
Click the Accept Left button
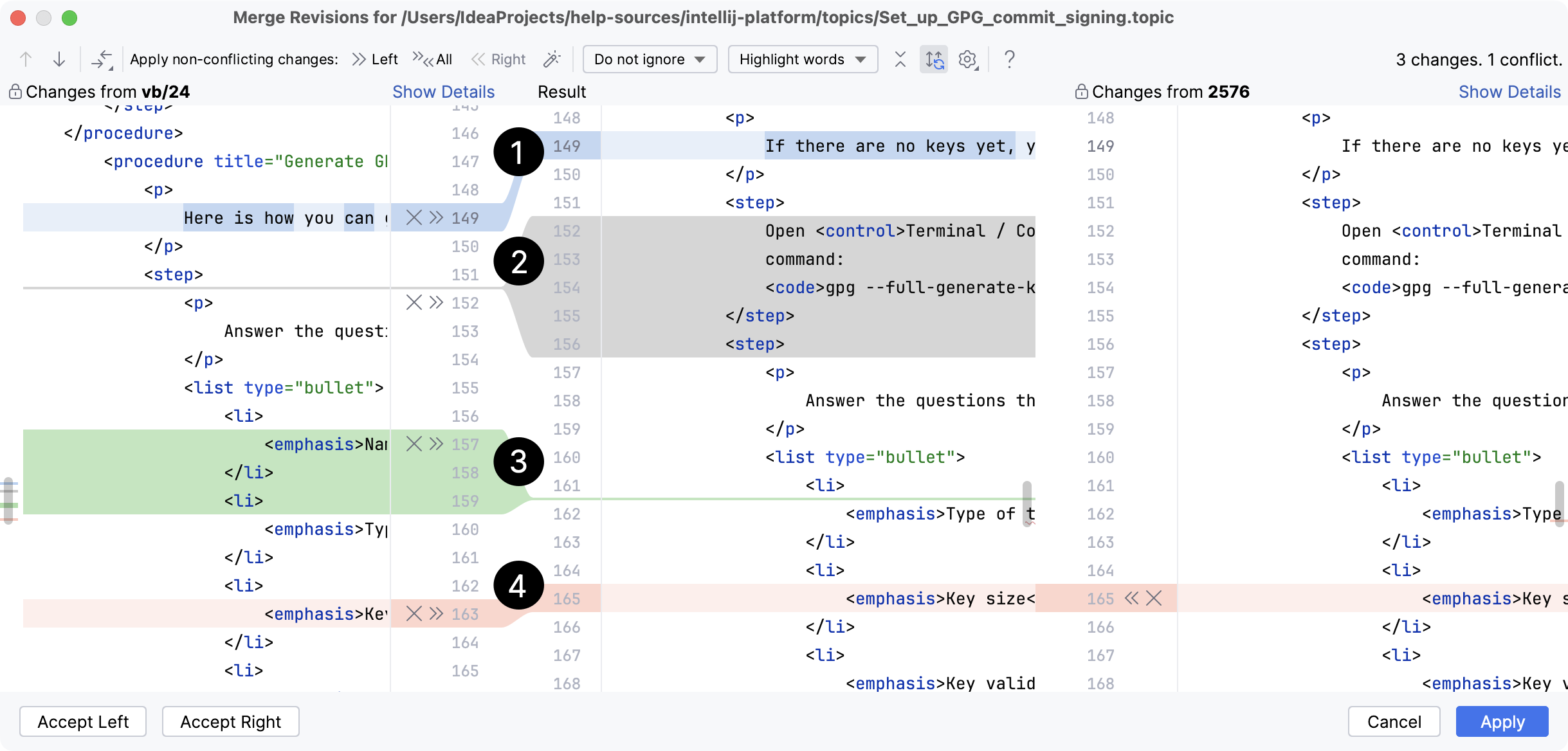point(82,721)
